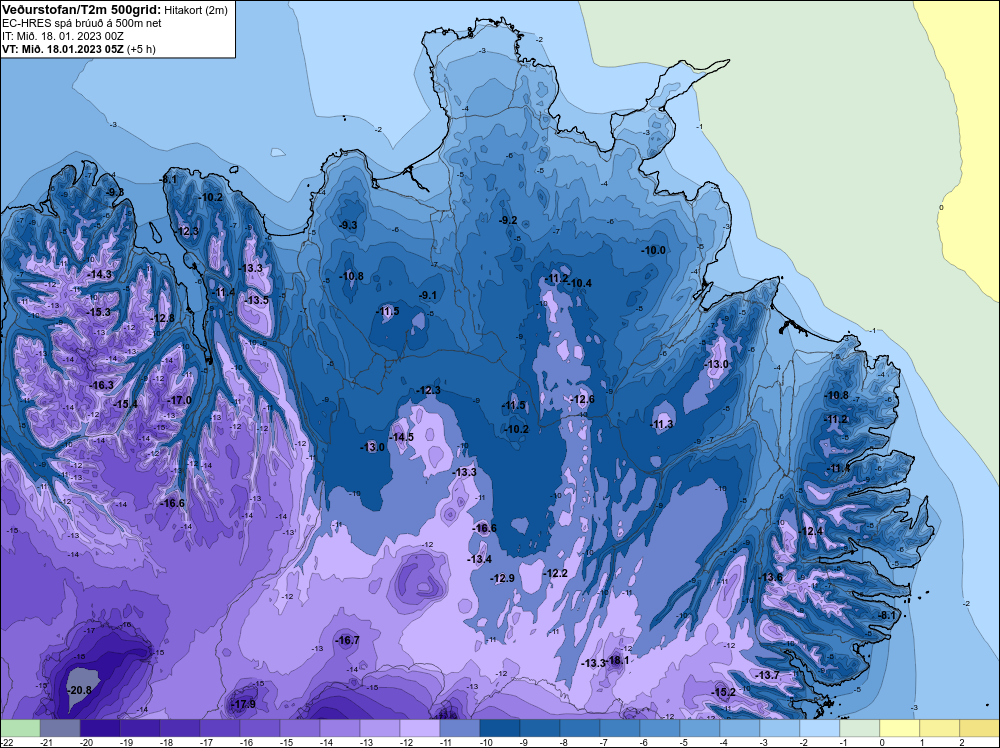Click the valid time 'VT: Mið. 18.01.2023 05Z'

pyautogui.click(x=63, y=49)
